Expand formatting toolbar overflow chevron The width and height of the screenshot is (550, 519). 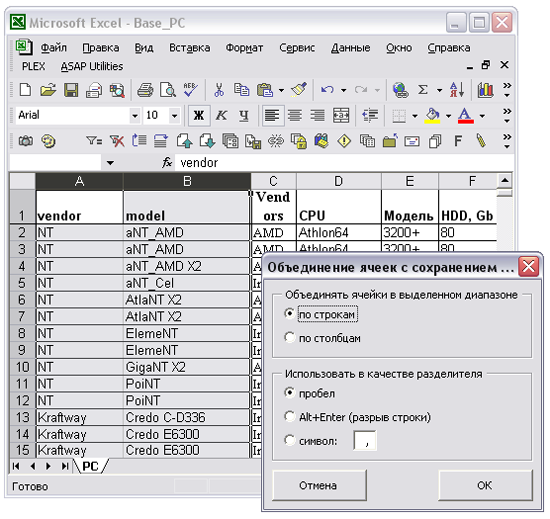pyautogui.click(x=507, y=115)
